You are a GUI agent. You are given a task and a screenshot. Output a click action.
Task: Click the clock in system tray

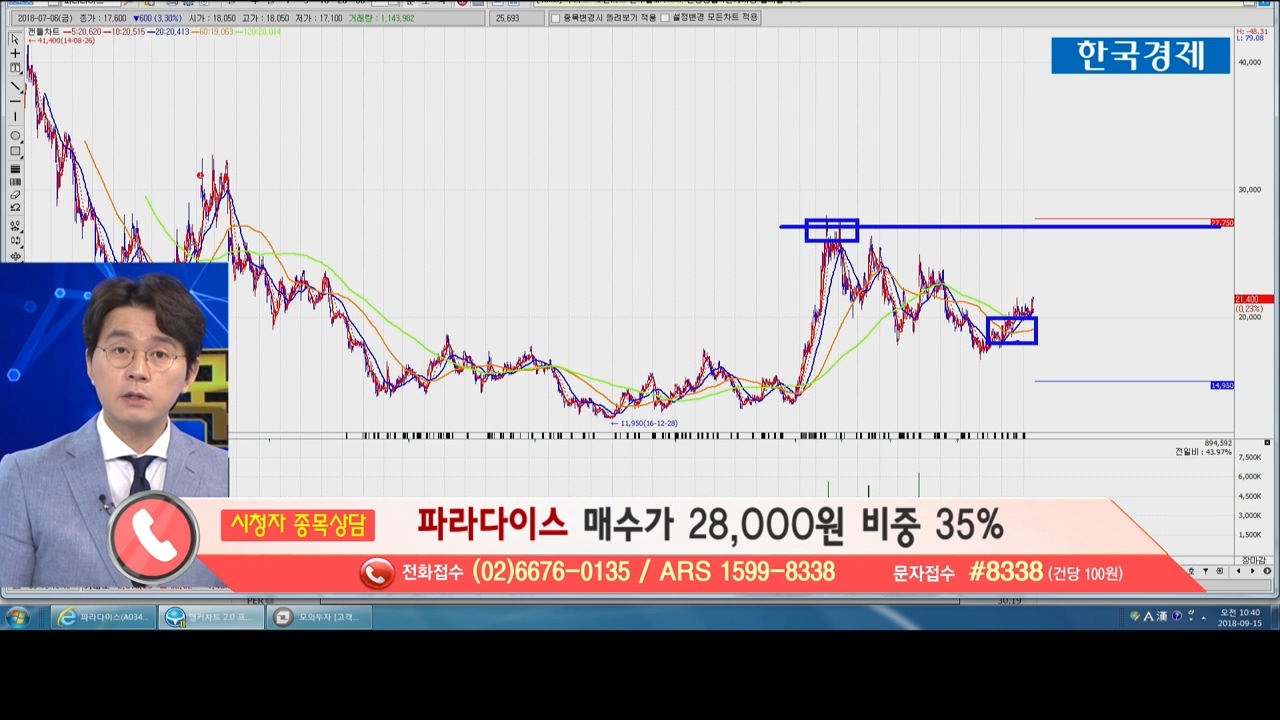[x=1240, y=617]
